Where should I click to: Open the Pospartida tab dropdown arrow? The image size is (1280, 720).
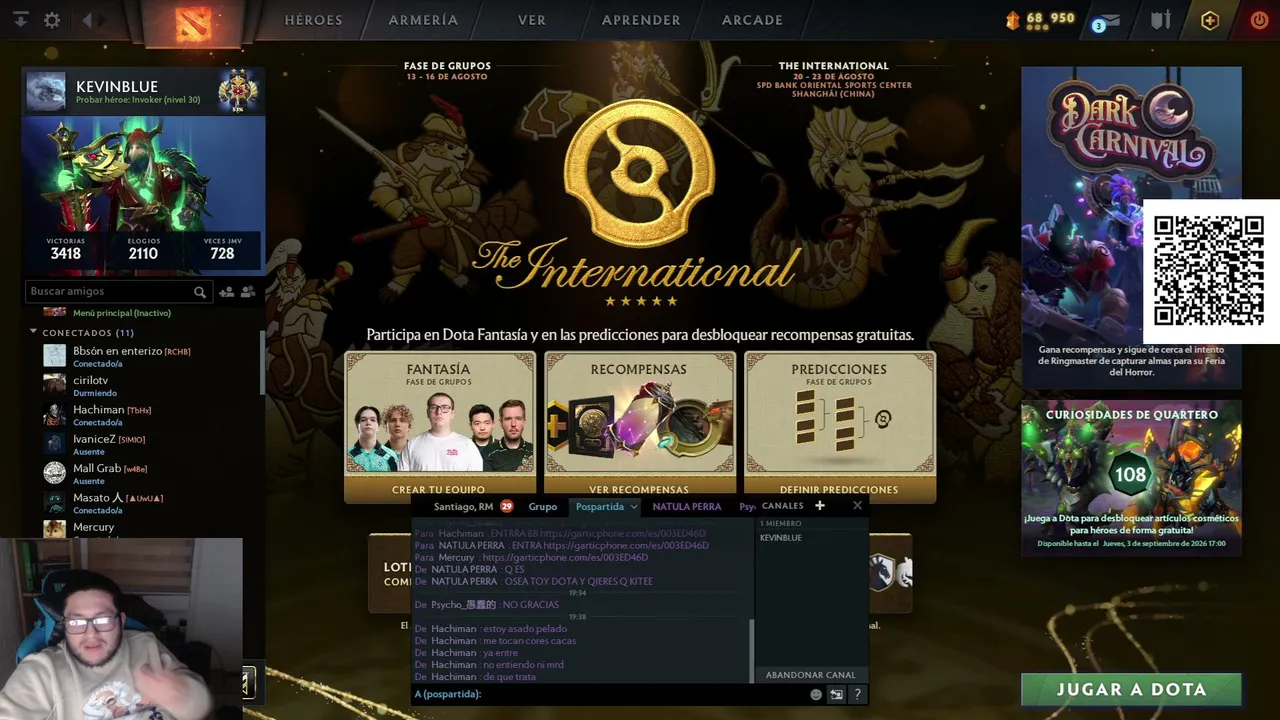634,507
